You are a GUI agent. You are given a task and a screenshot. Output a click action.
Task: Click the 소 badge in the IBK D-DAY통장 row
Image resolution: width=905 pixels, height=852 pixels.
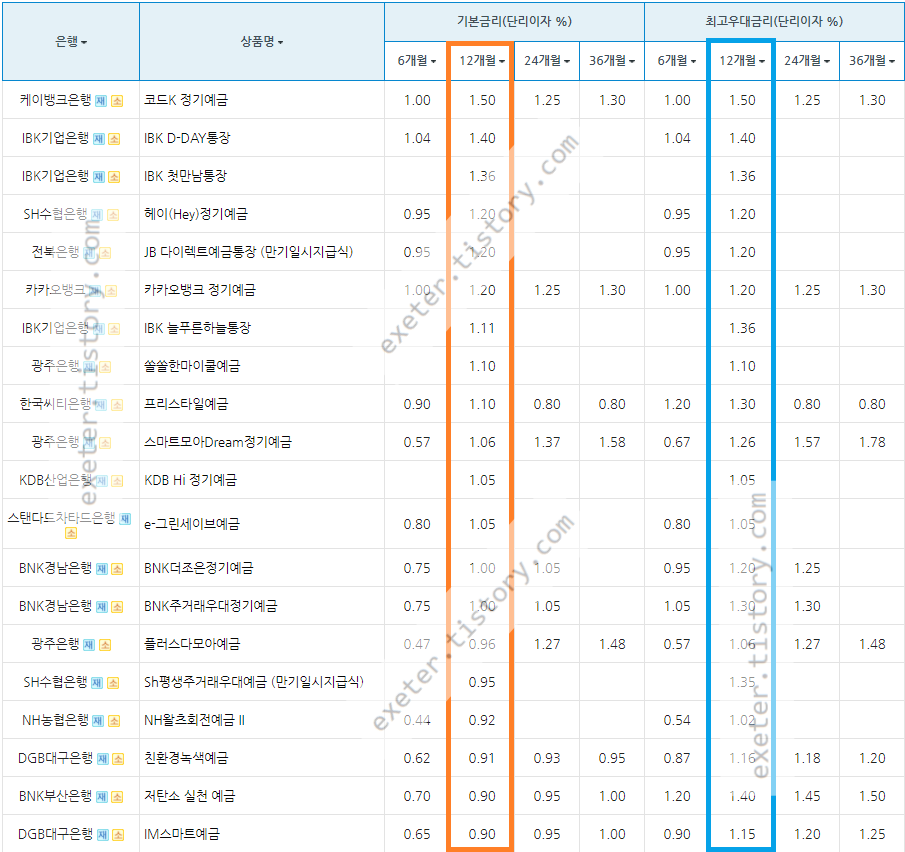pos(114,139)
